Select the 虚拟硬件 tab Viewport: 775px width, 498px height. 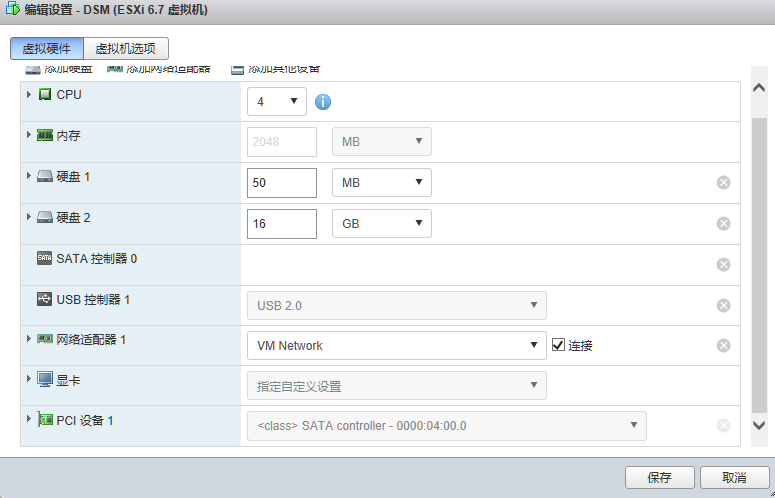pos(47,48)
